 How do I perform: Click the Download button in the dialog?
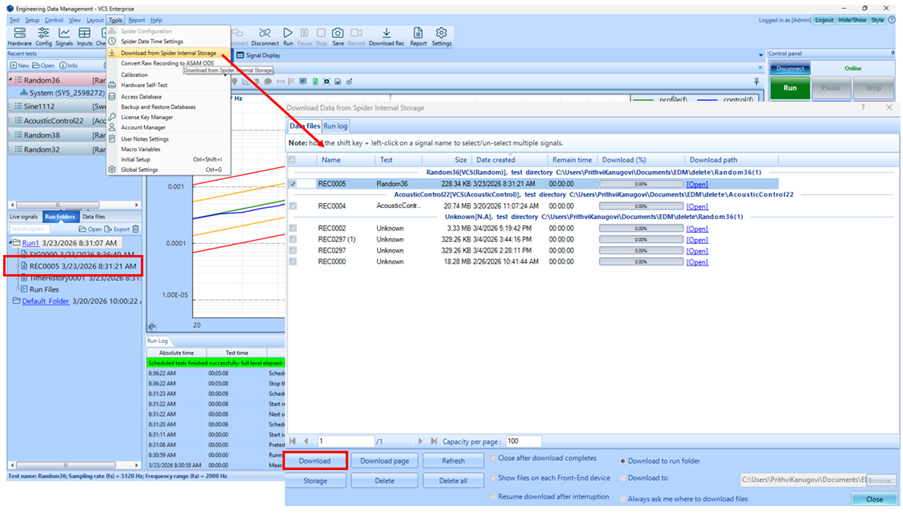pos(315,461)
